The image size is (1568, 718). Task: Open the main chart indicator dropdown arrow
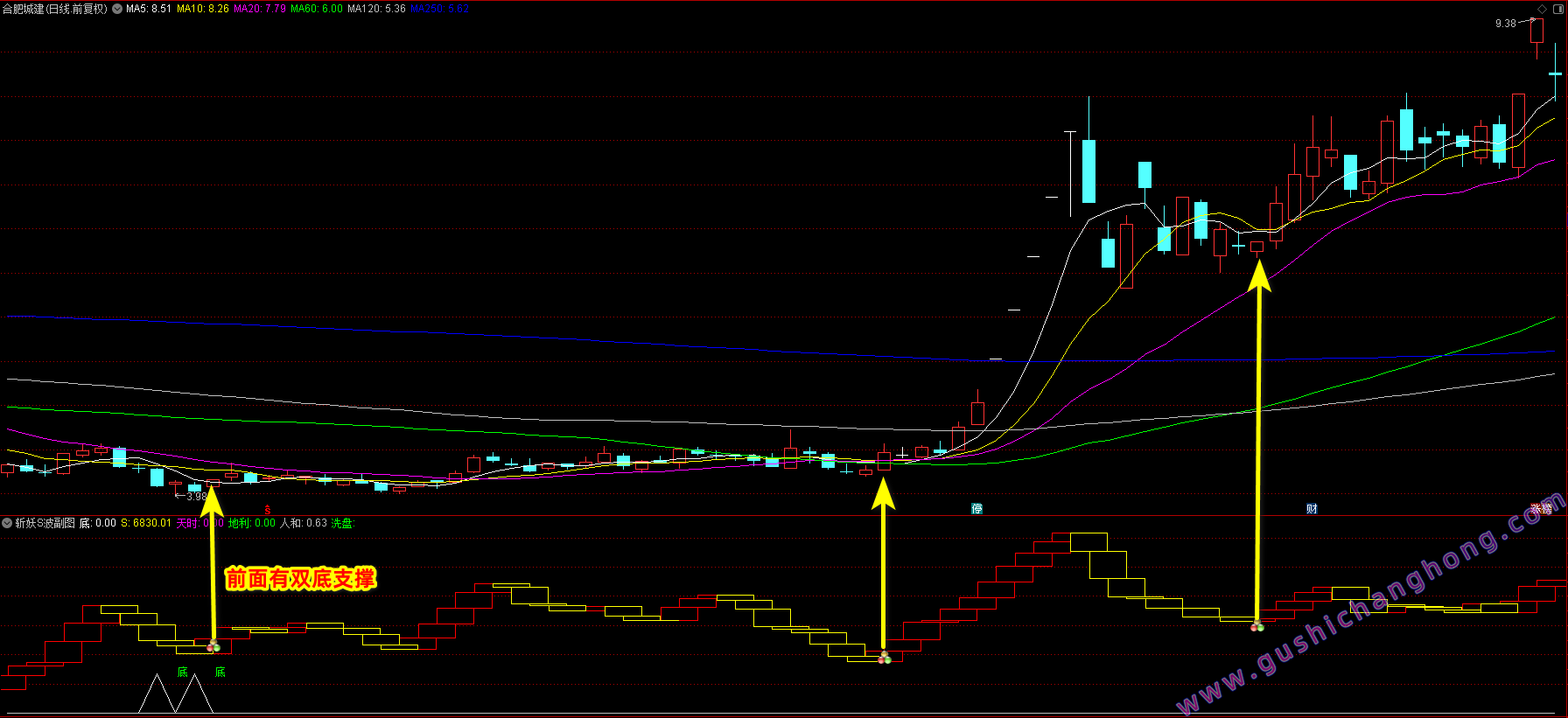pos(117,9)
